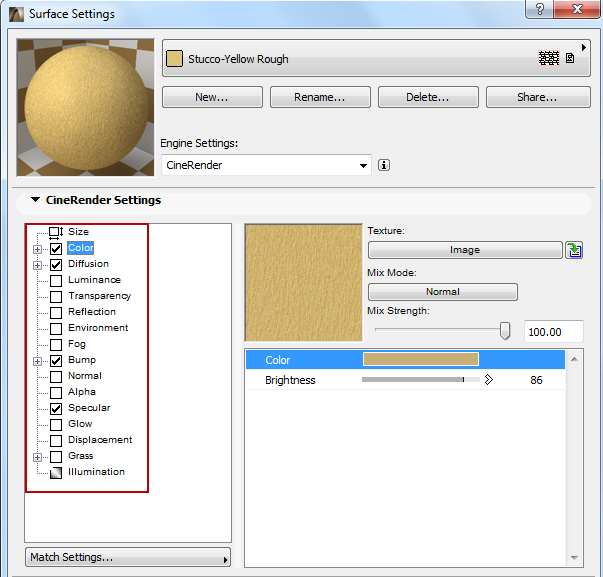The image size is (603, 577).
Task: Uncheck the Specular channel checkbox
Action: 56,409
